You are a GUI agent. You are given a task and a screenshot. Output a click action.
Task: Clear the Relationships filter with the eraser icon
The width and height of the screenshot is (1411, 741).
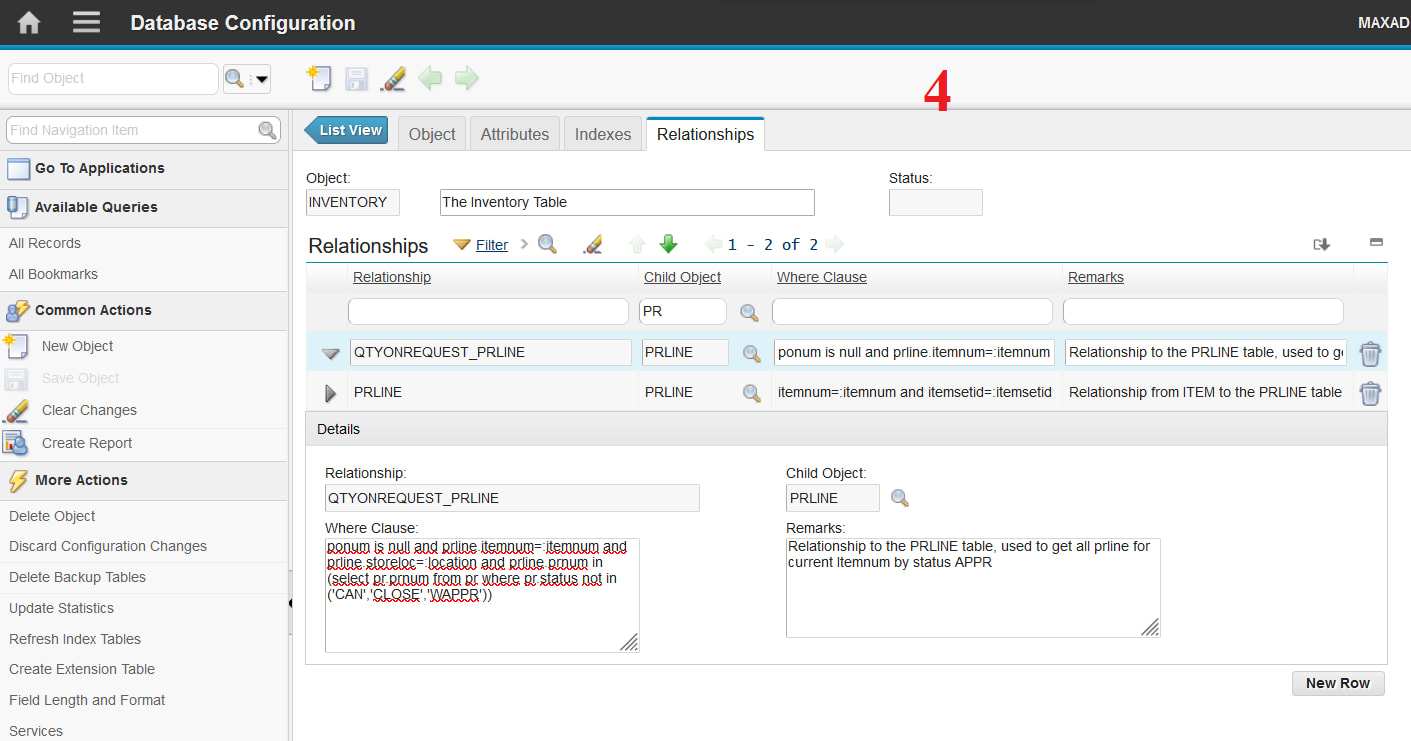click(x=593, y=244)
